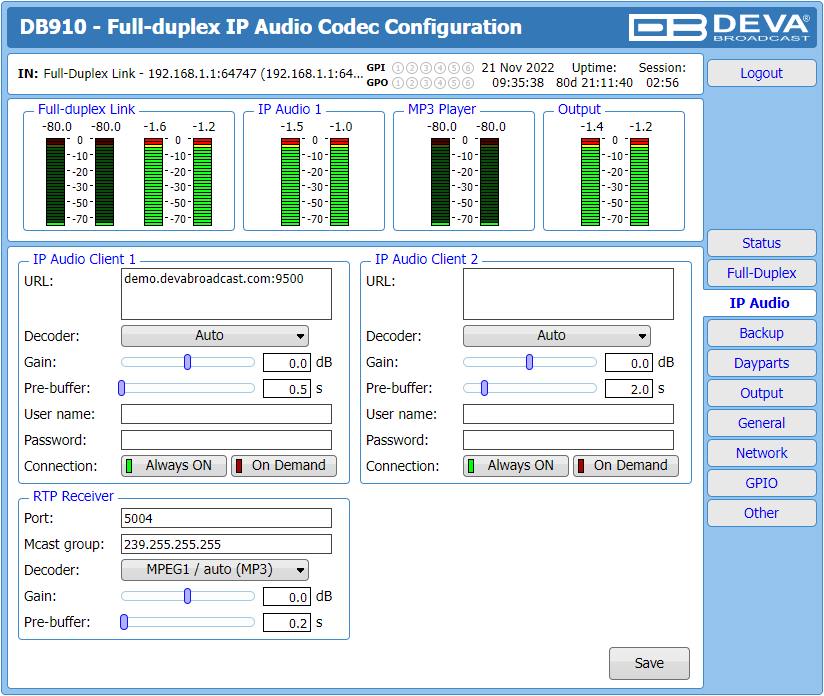The image size is (824, 696).
Task: Open RTP Receiver Decoder dropdown
Action: point(215,570)
